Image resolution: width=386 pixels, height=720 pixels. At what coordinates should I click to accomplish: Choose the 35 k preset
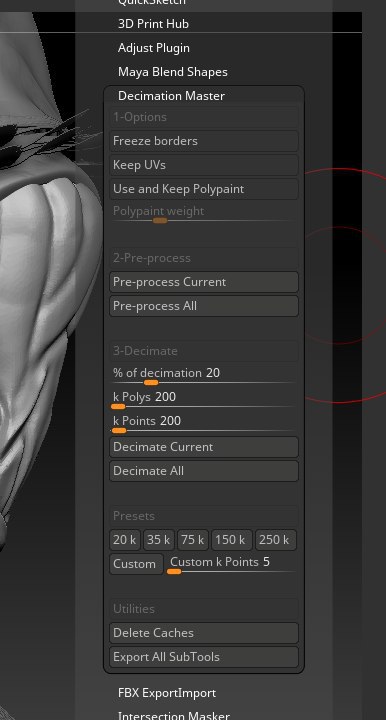click(158, 540)
